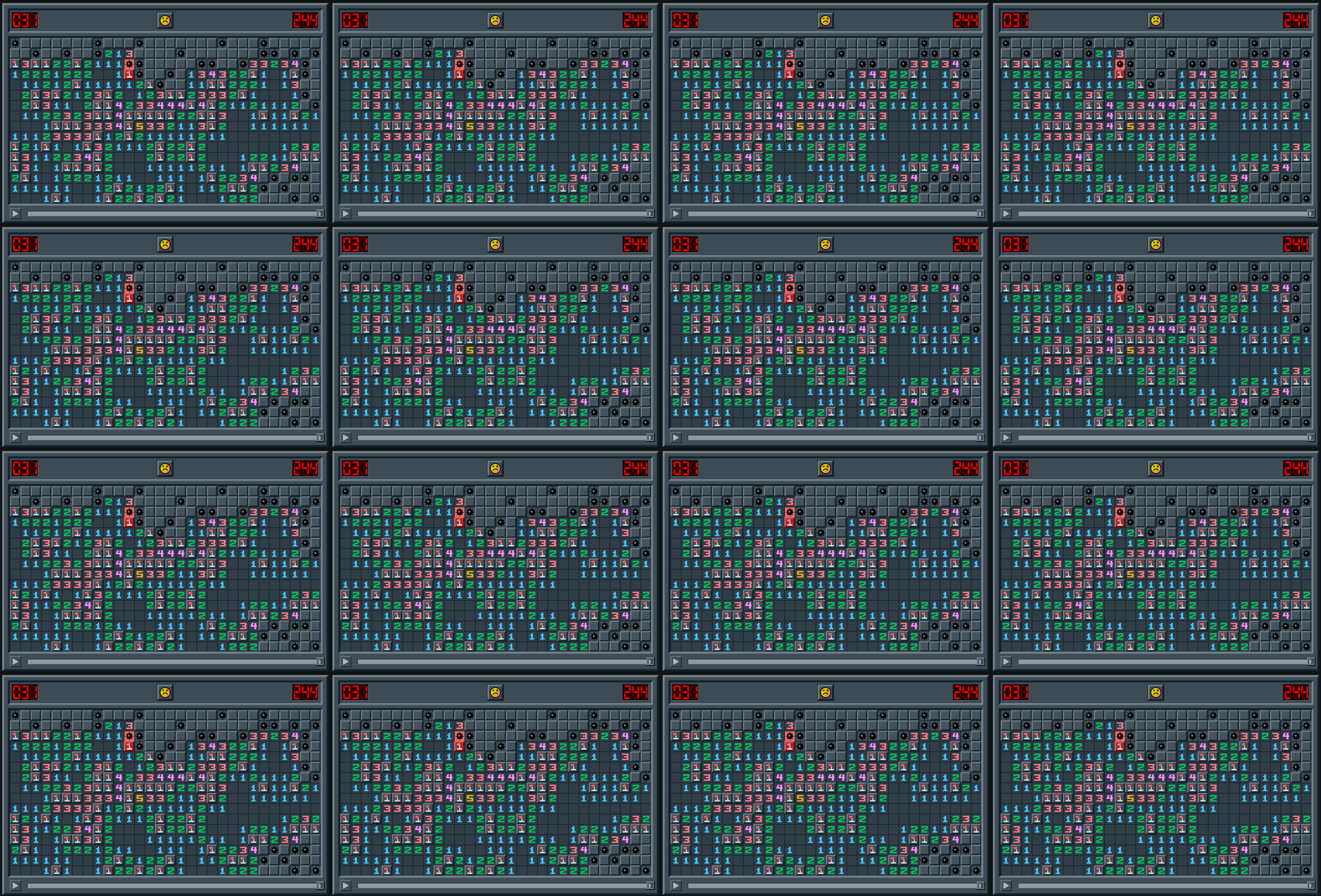This screenshot has height=896, width=1321.
Task: Click replay slider handle, third-row fourth board
Action: 1311,661
